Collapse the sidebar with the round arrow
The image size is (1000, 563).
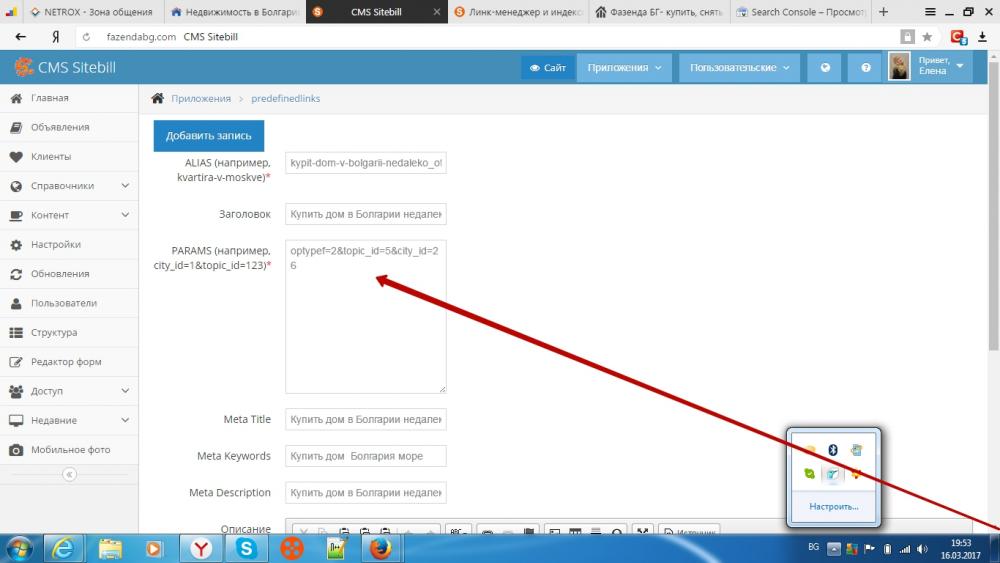[70, 474]
